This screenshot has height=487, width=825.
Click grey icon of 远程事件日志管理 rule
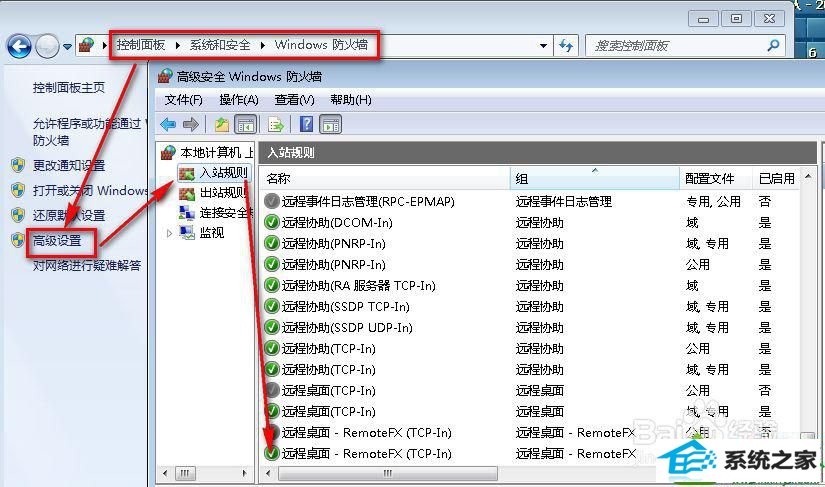pos(271,201)
